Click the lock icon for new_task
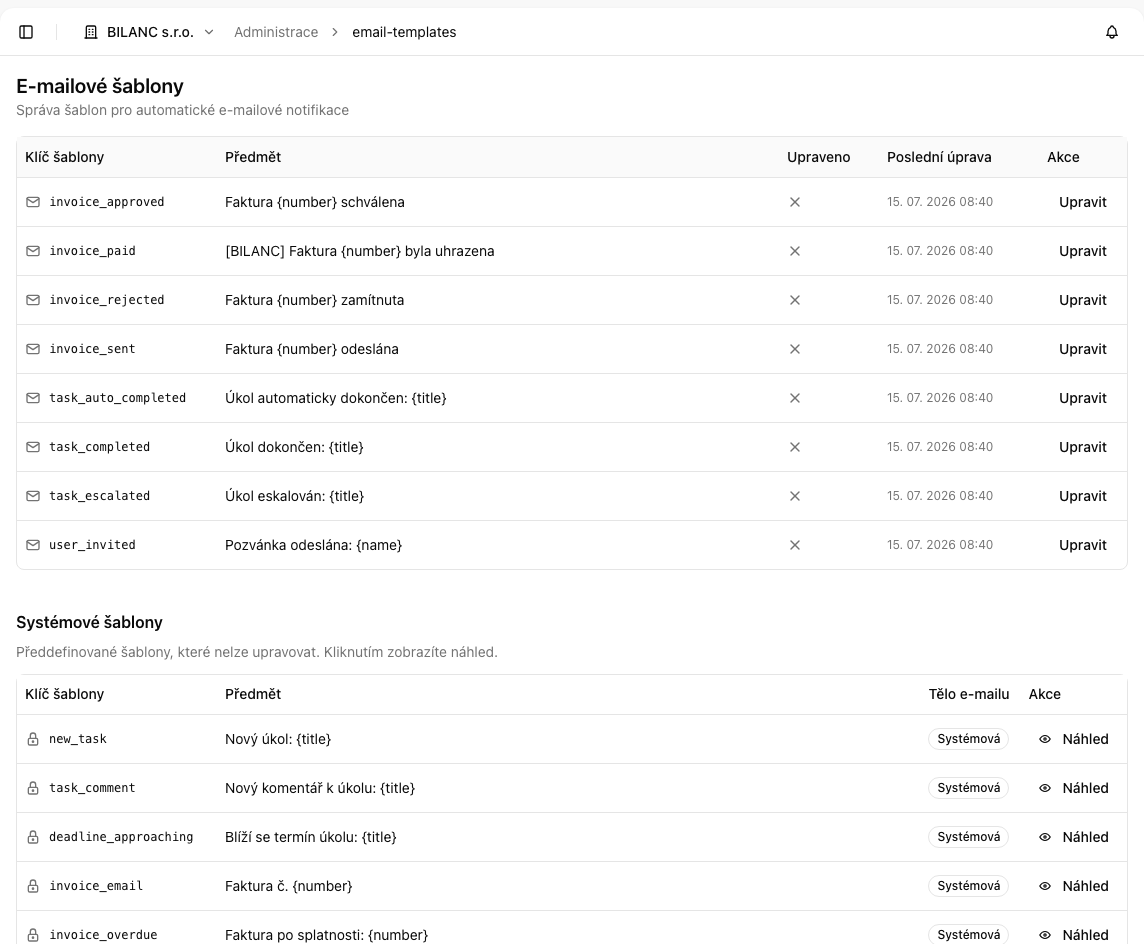 pos(33,739)
